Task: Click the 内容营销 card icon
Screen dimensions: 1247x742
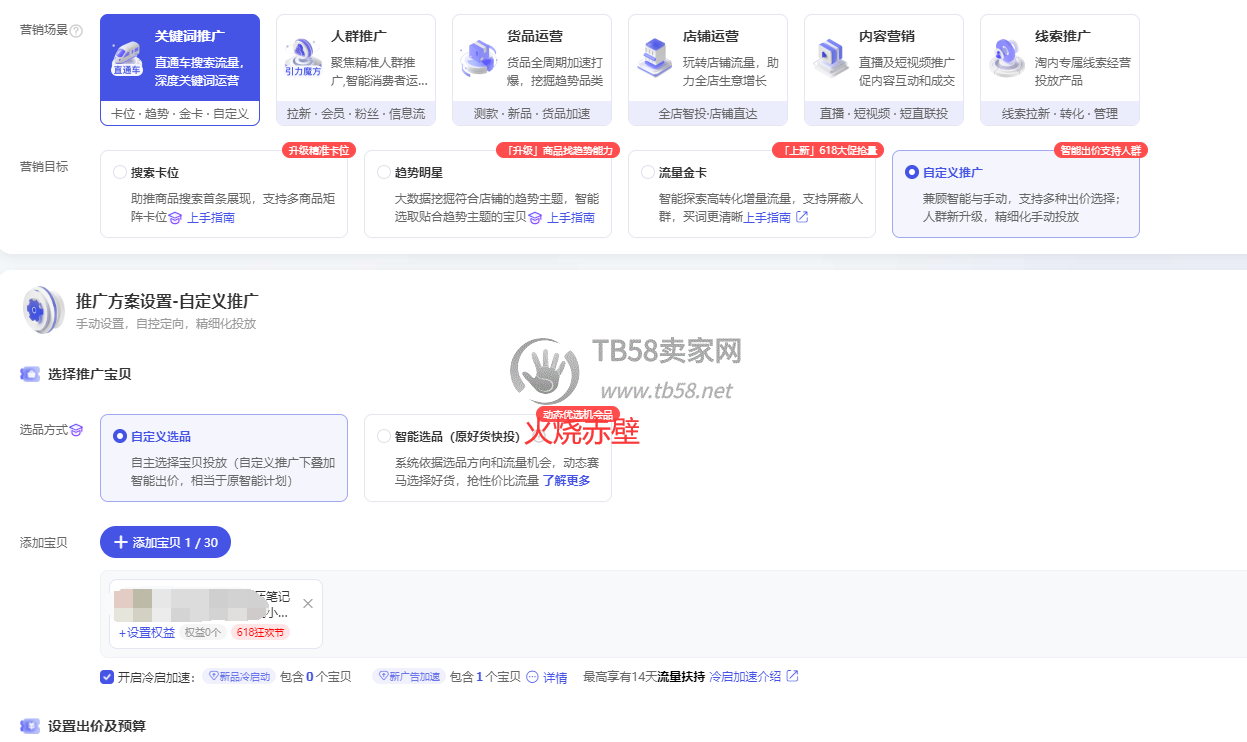Action: pos(831,58)
